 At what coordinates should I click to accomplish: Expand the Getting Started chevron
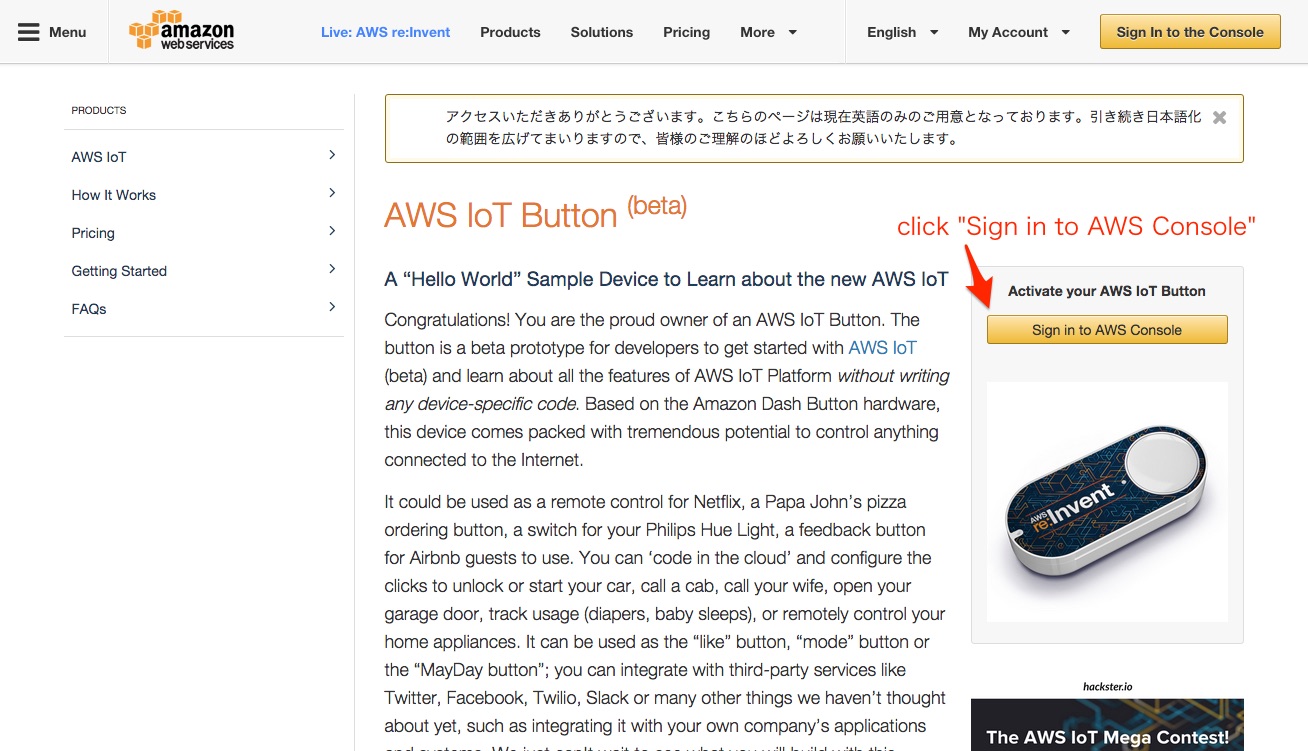coord(332,269)
